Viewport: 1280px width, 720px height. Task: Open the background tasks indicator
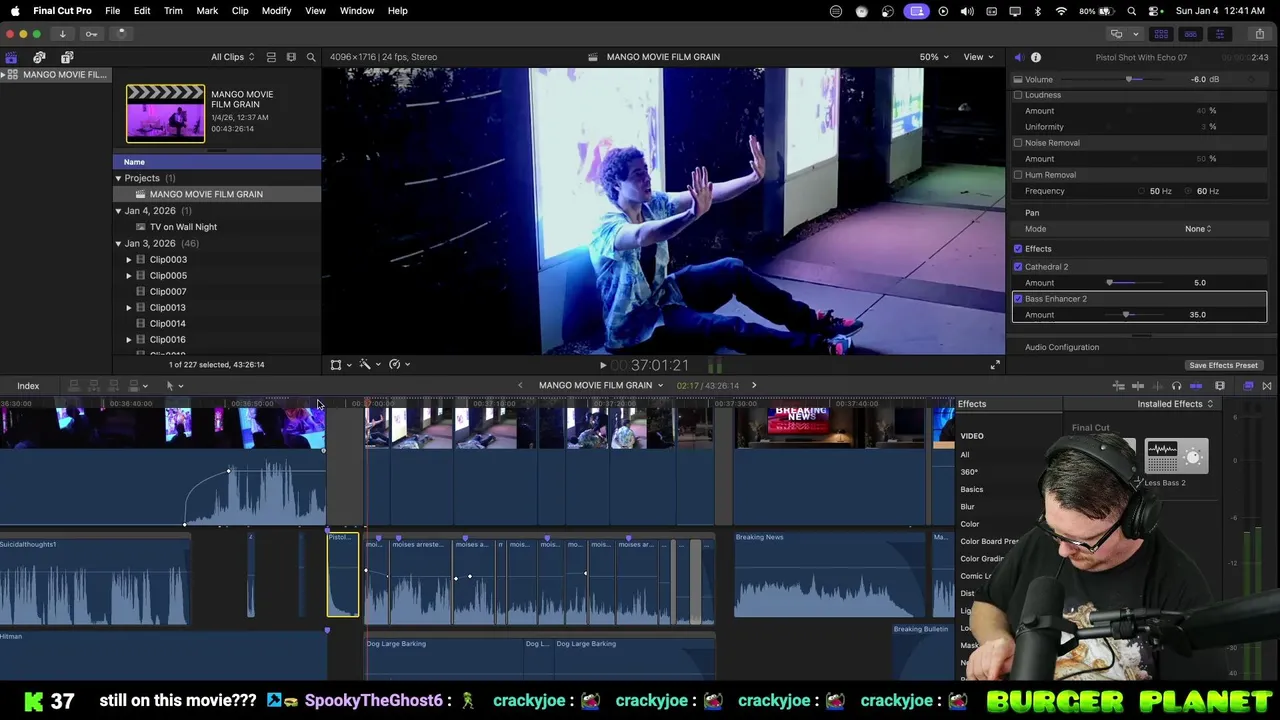121,34
